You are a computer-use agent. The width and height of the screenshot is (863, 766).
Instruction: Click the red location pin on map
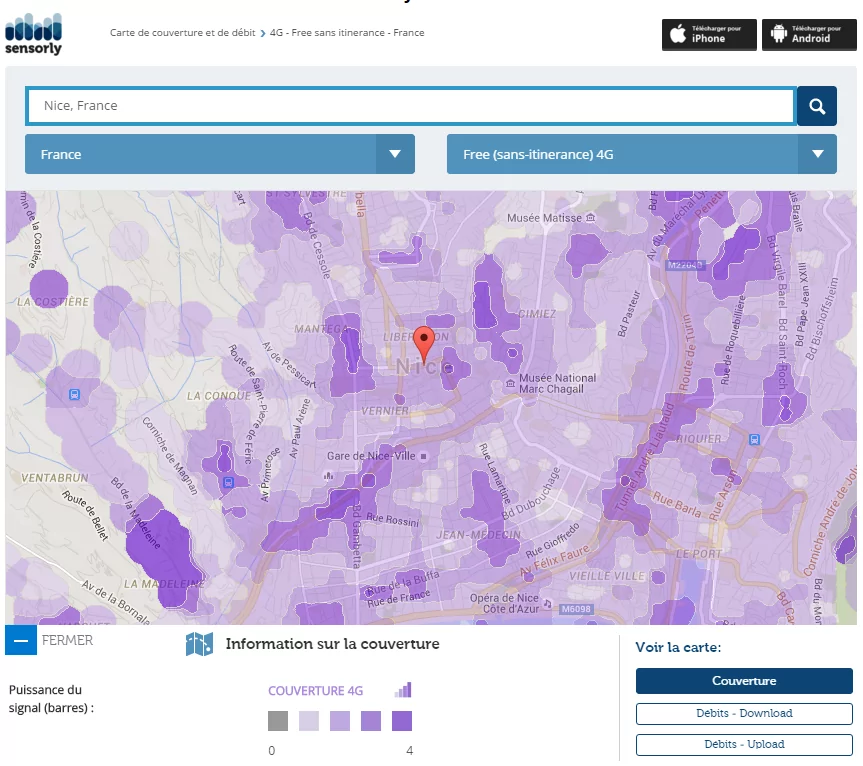tap(424, 343)
